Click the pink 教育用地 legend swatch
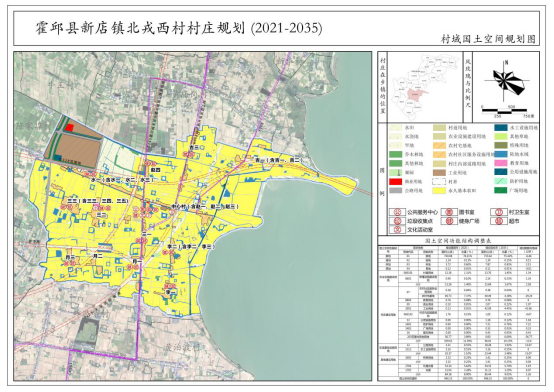Image resolution: width=554 pixels, height=392 pixels. pos(501,163)
